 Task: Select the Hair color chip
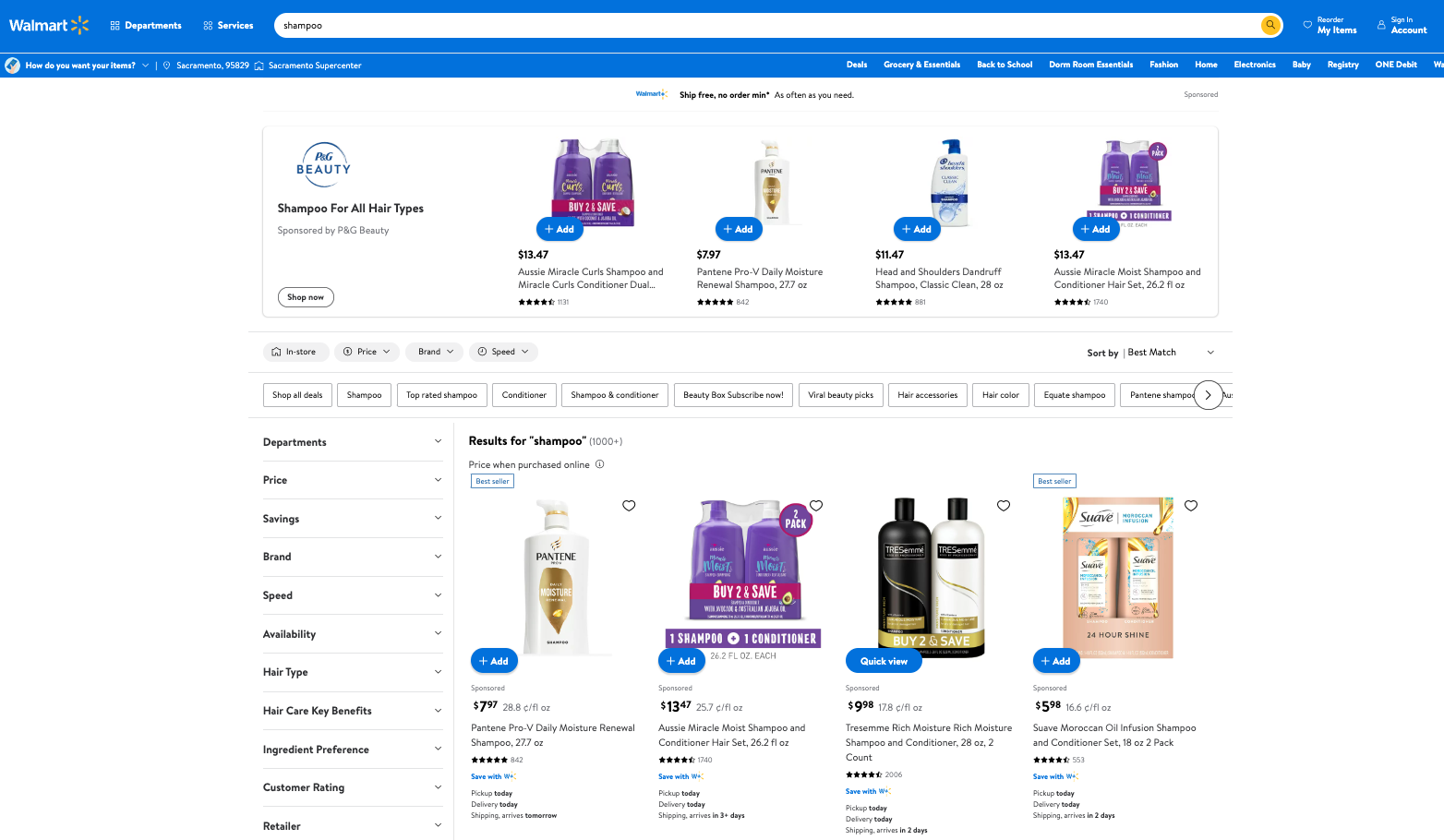(1001, 395)
